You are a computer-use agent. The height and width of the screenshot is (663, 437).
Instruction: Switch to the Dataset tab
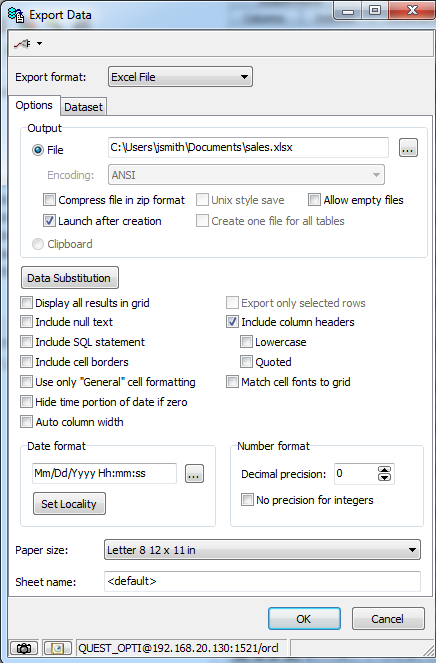point(83,107)
